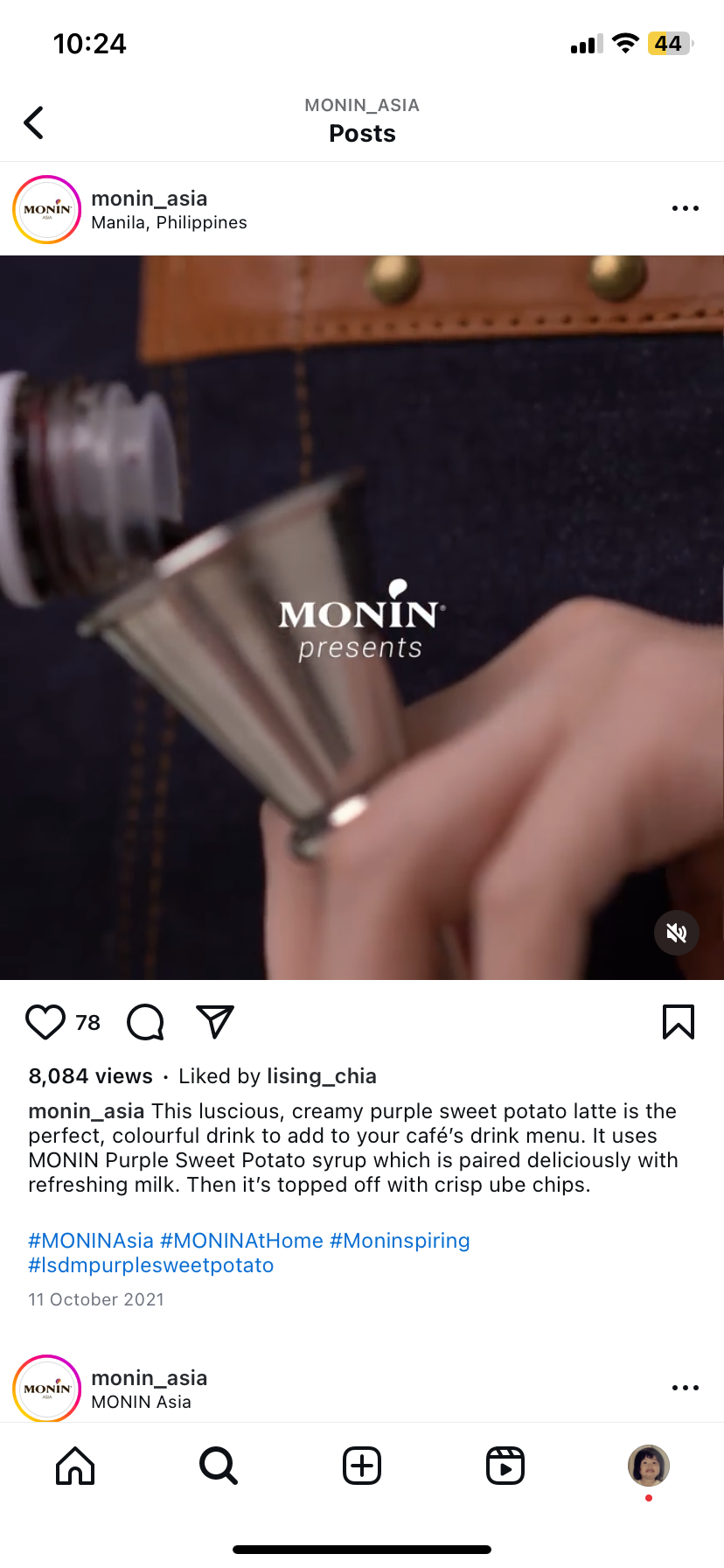Open comments with the speech bubble icon
Image resolution: width=724 pixels, height=1568 pixels.
(x=145, y=1022)
